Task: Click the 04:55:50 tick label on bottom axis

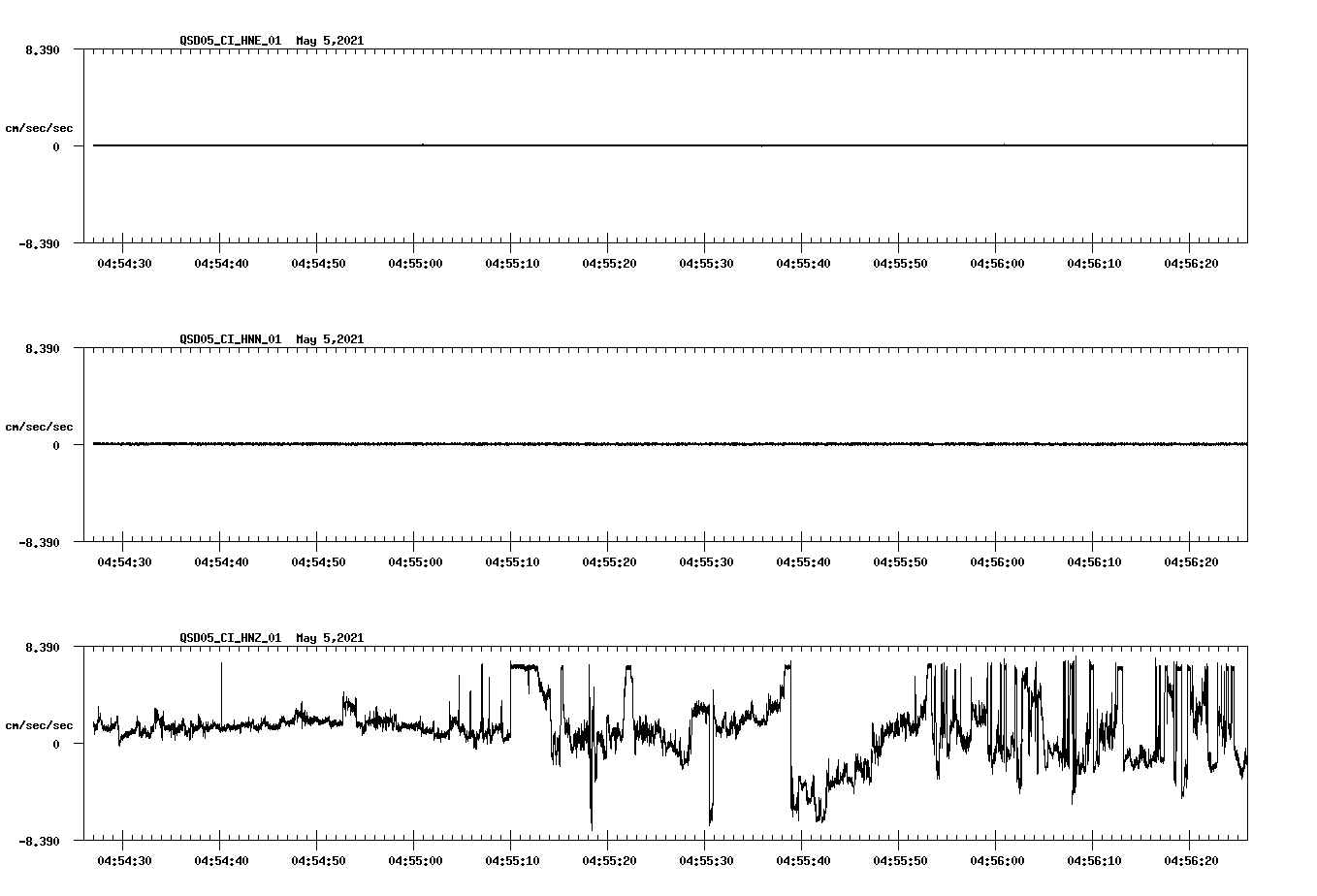Action: click(901, 858)
